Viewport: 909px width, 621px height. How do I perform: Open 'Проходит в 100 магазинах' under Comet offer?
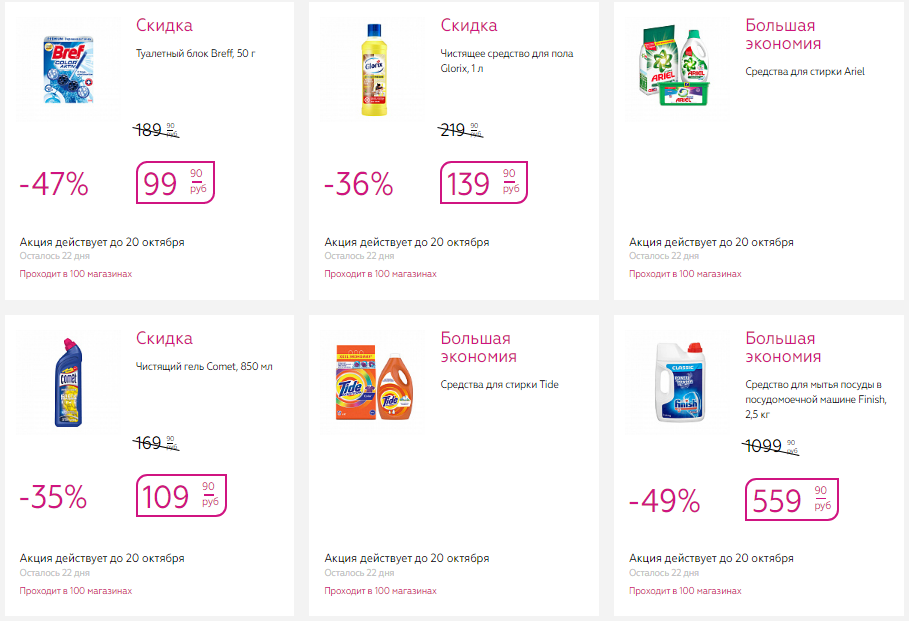click(x=76, y=591)
